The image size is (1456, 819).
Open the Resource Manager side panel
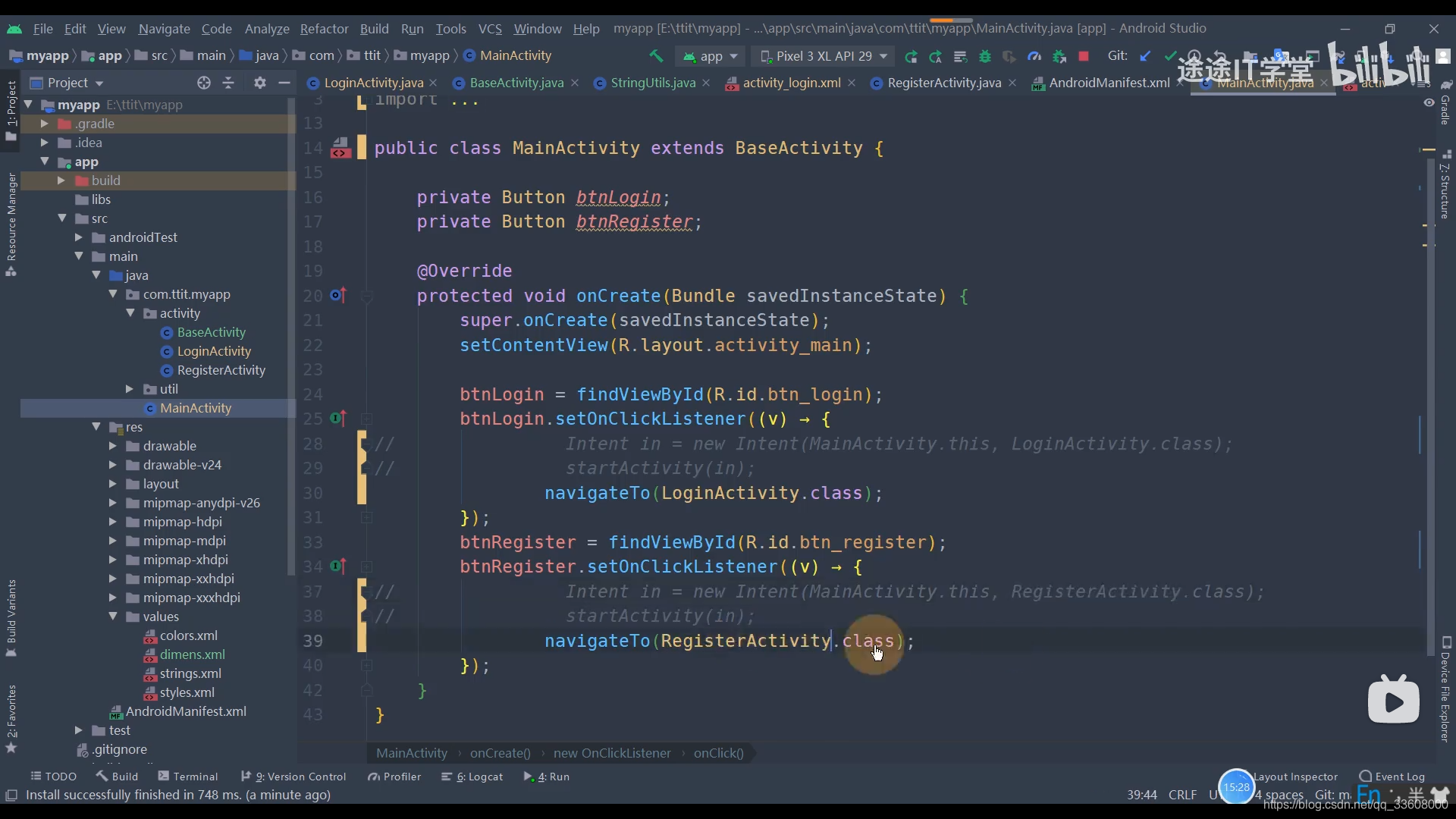pos(11,224)
